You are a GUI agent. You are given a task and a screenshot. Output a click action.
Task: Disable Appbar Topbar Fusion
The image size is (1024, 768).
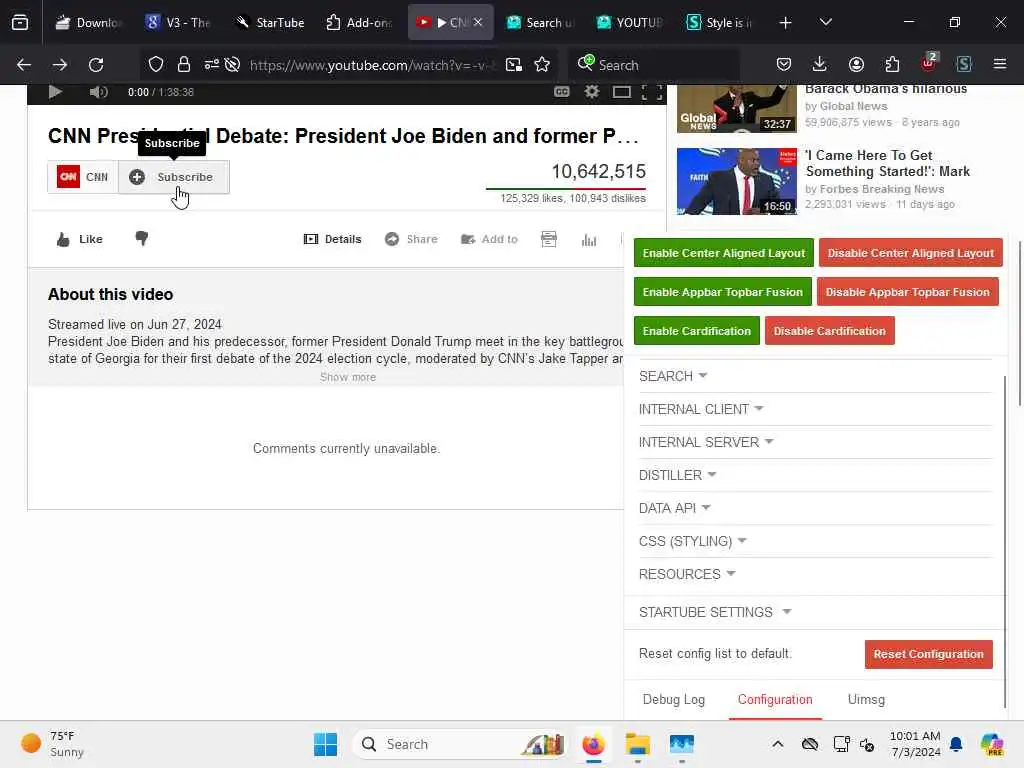907,292
